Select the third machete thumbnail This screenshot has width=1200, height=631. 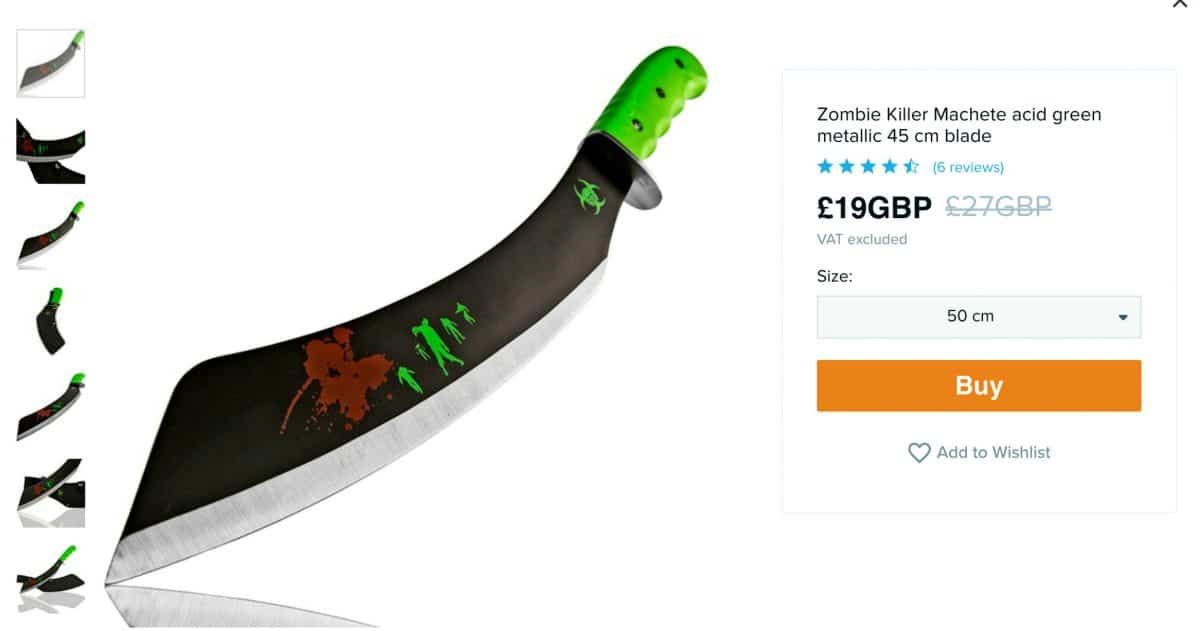(51, 235)
